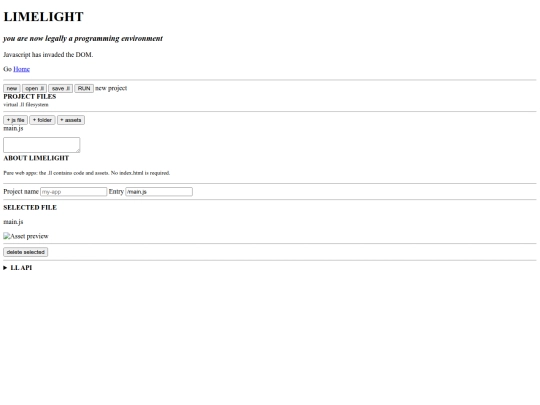The width and height of the screenshot is (540, 405).
Task: Open a .ll file with open button
Action: coord(34,89)
